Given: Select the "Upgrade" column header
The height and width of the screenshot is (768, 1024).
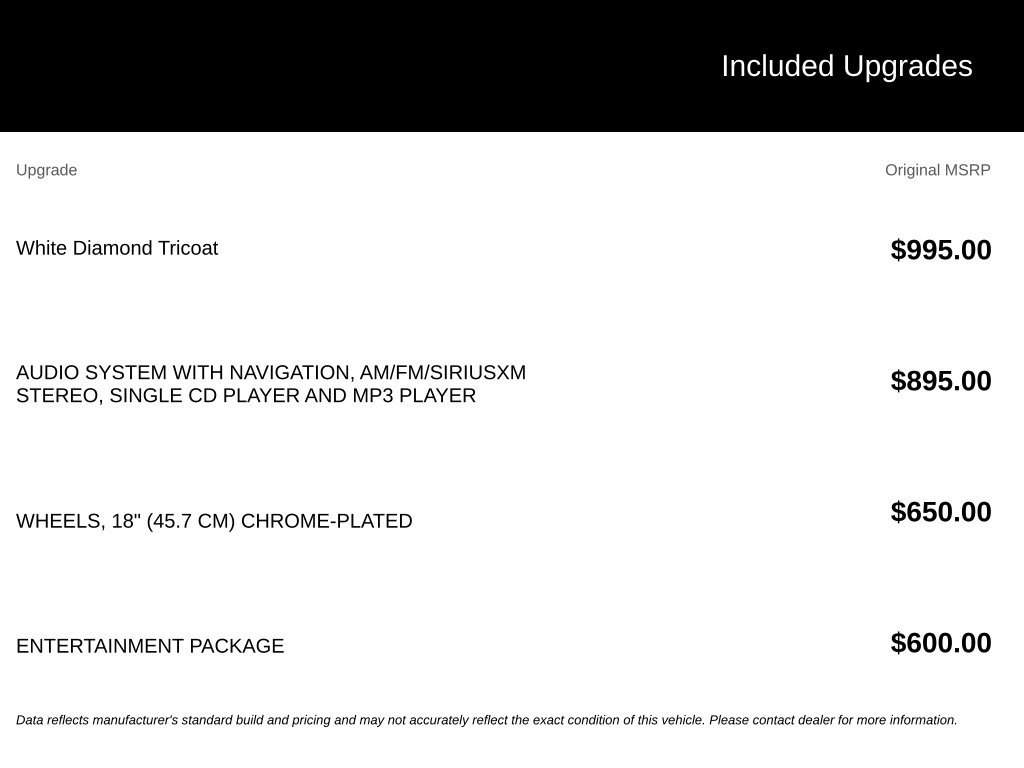Looking at the screenshot, I should coord(46,170).
